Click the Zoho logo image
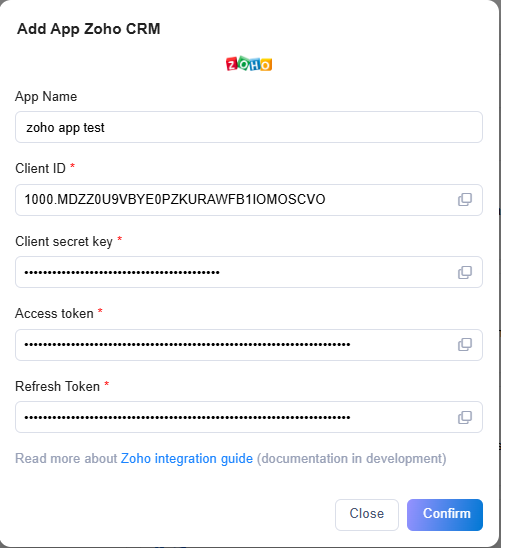 coord(249,64)
